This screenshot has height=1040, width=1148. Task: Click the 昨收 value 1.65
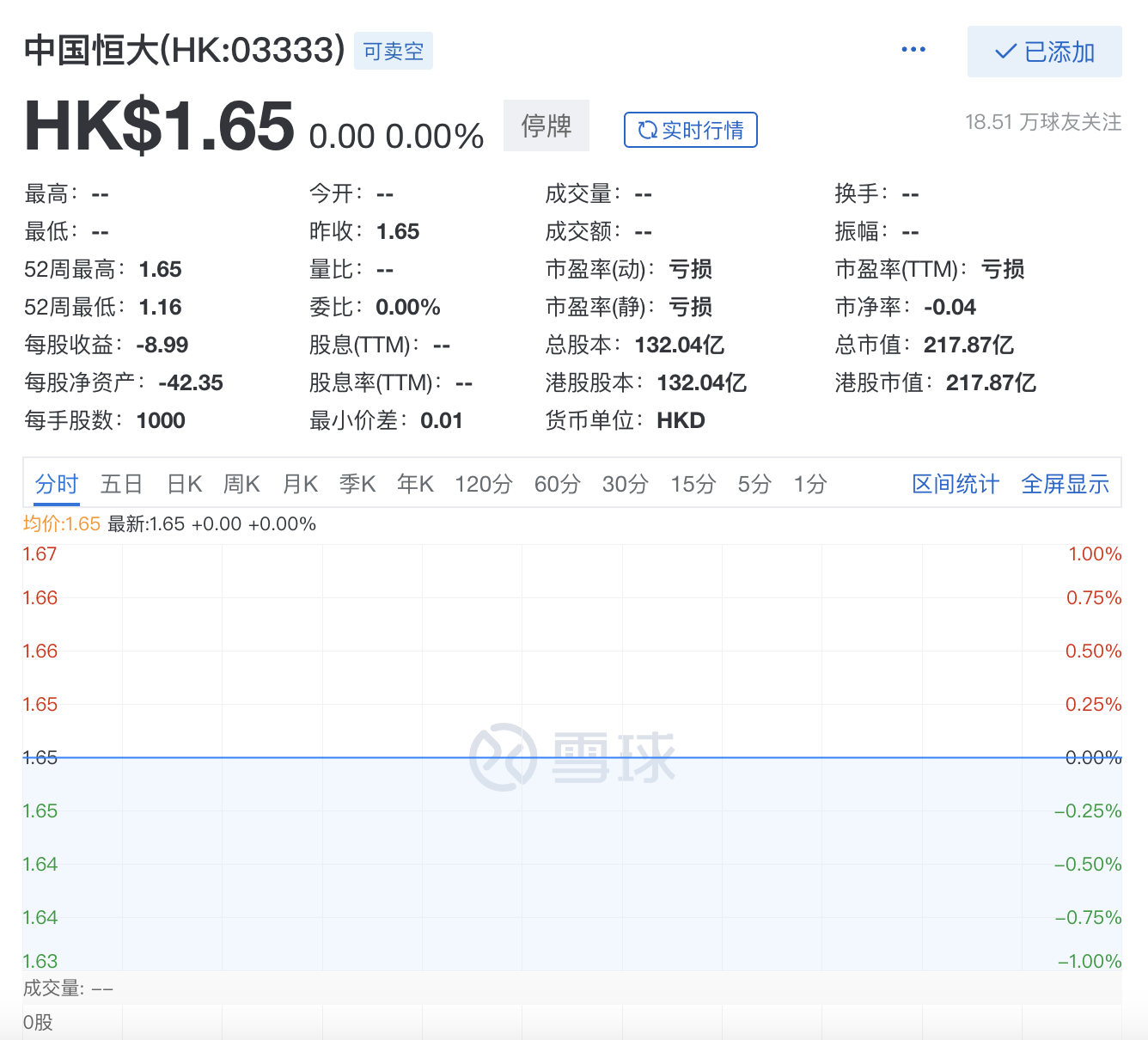pyautogui.click(x=398, y=231)
